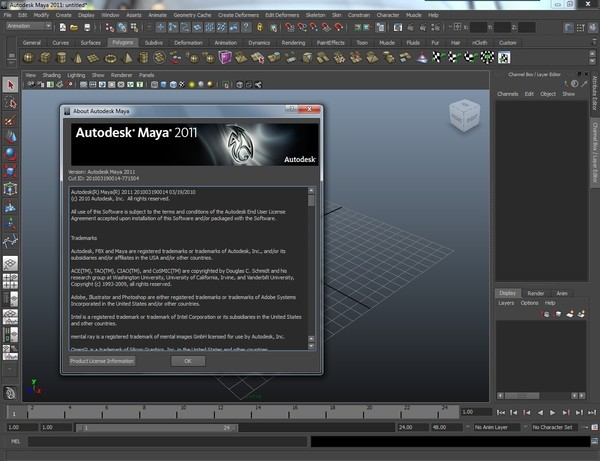Toggle smooth shade all in panel toolbar
This screenshot has height=461, width=600.
pyautogui.click(x=164, y=85)
